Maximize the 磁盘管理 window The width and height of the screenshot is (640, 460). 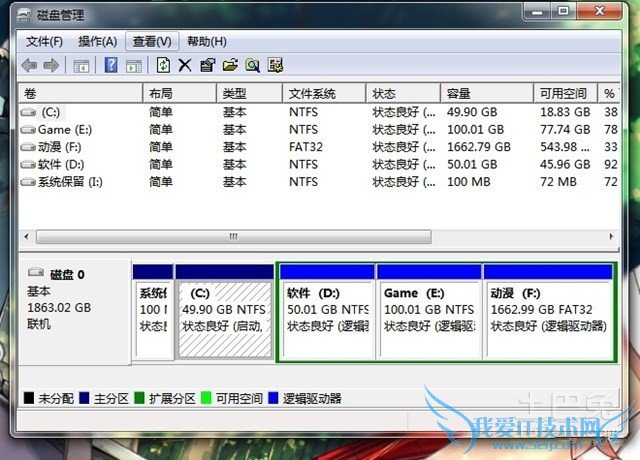(x=563, y=11)
